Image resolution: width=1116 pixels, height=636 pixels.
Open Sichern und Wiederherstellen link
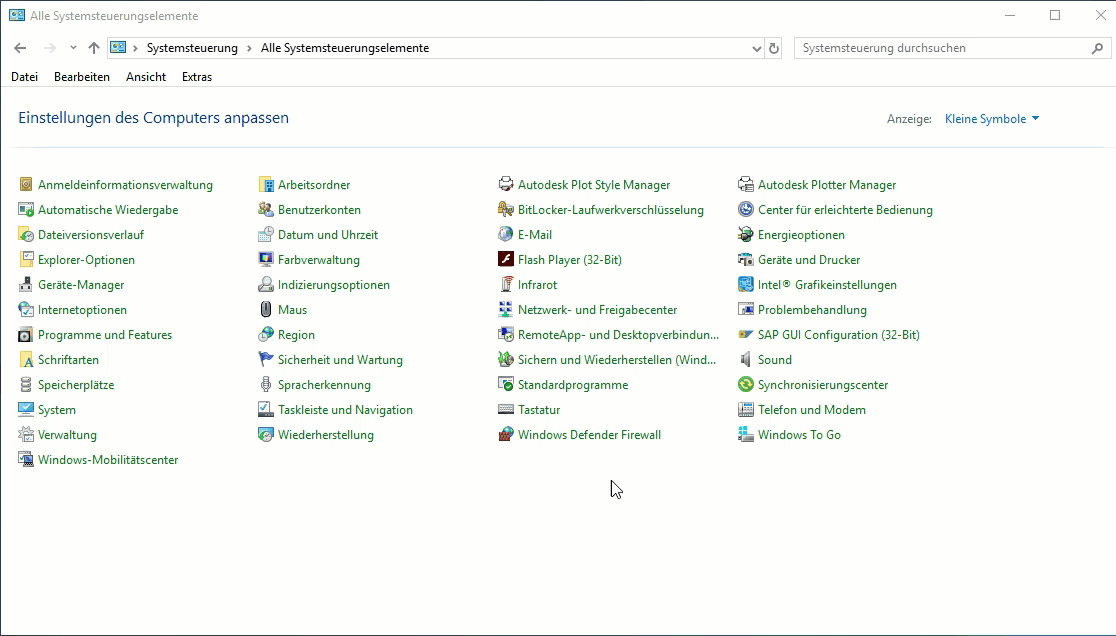click(617, 359)
